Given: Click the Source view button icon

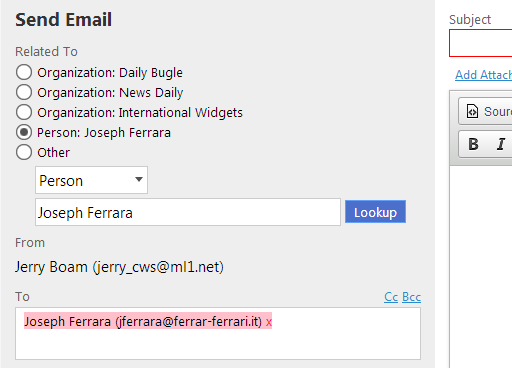Looking at the screenshot, I should pos(472,112).
